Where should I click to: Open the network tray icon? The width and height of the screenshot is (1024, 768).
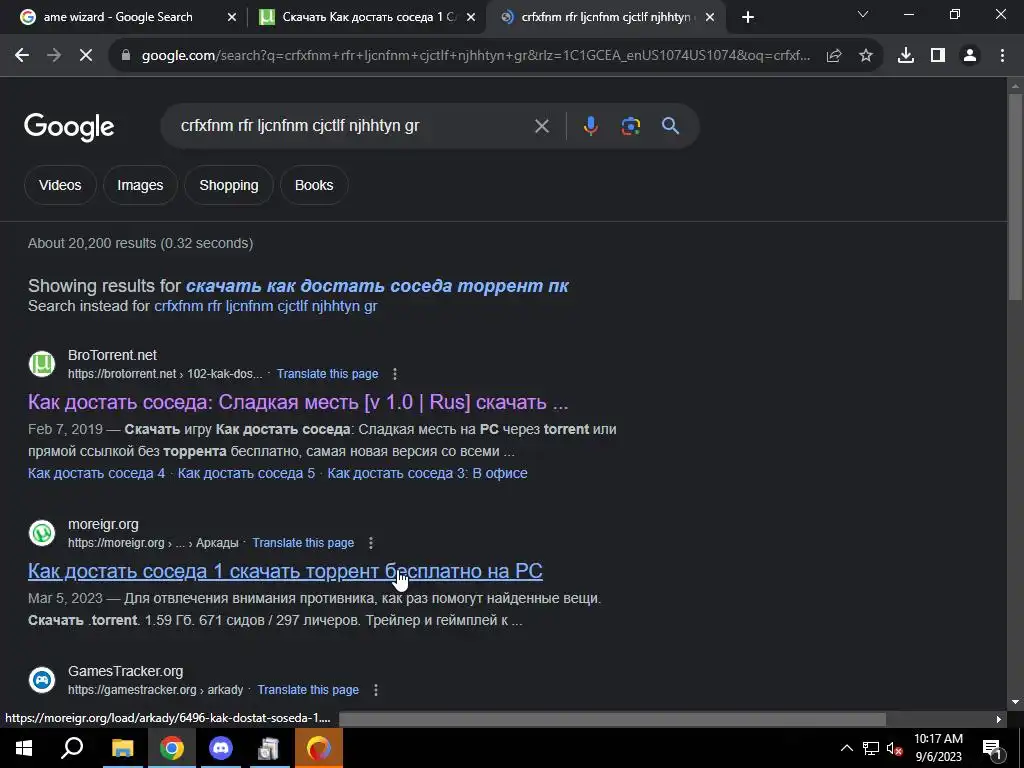coord(871,748)
